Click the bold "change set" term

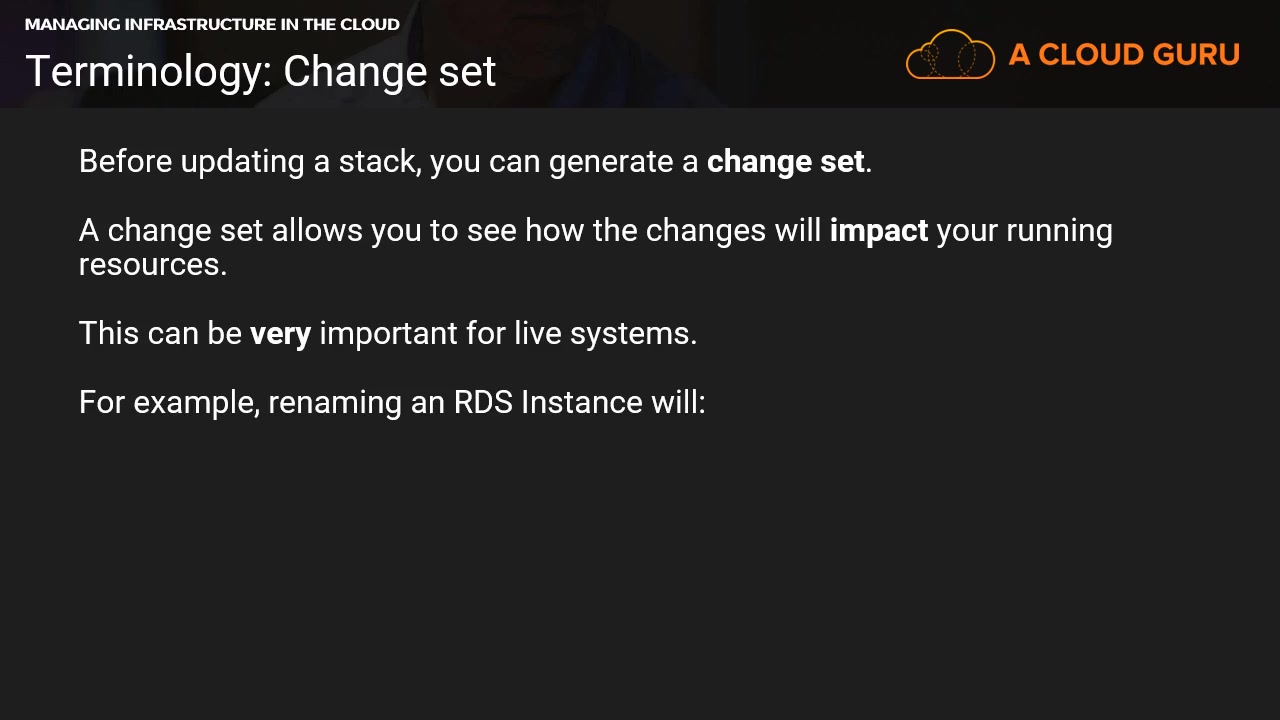785,162
